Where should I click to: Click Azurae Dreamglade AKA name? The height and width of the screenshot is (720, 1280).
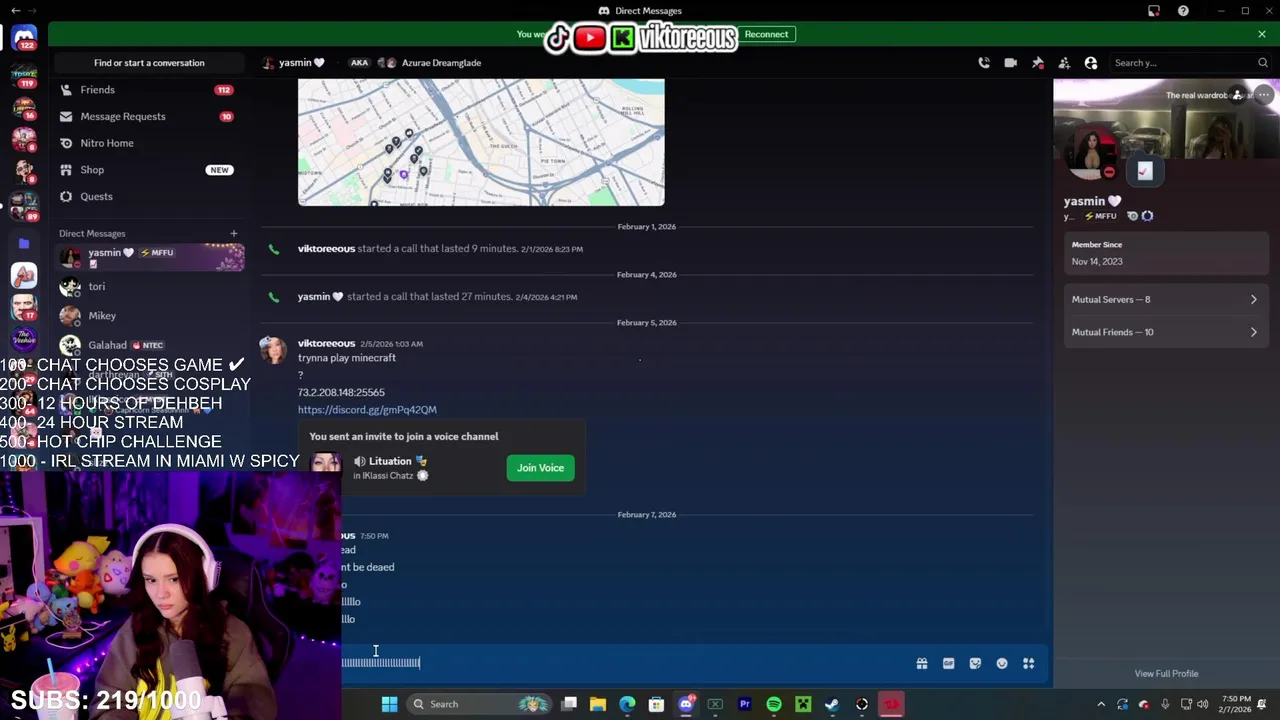[x=441, y=63]
